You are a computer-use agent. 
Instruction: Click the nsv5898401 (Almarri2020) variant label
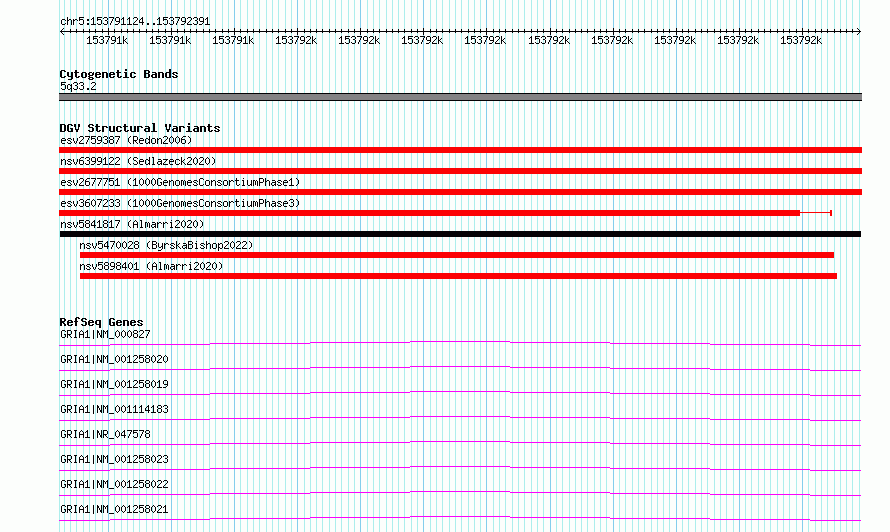pyautogui.click(x=151, y=266)
